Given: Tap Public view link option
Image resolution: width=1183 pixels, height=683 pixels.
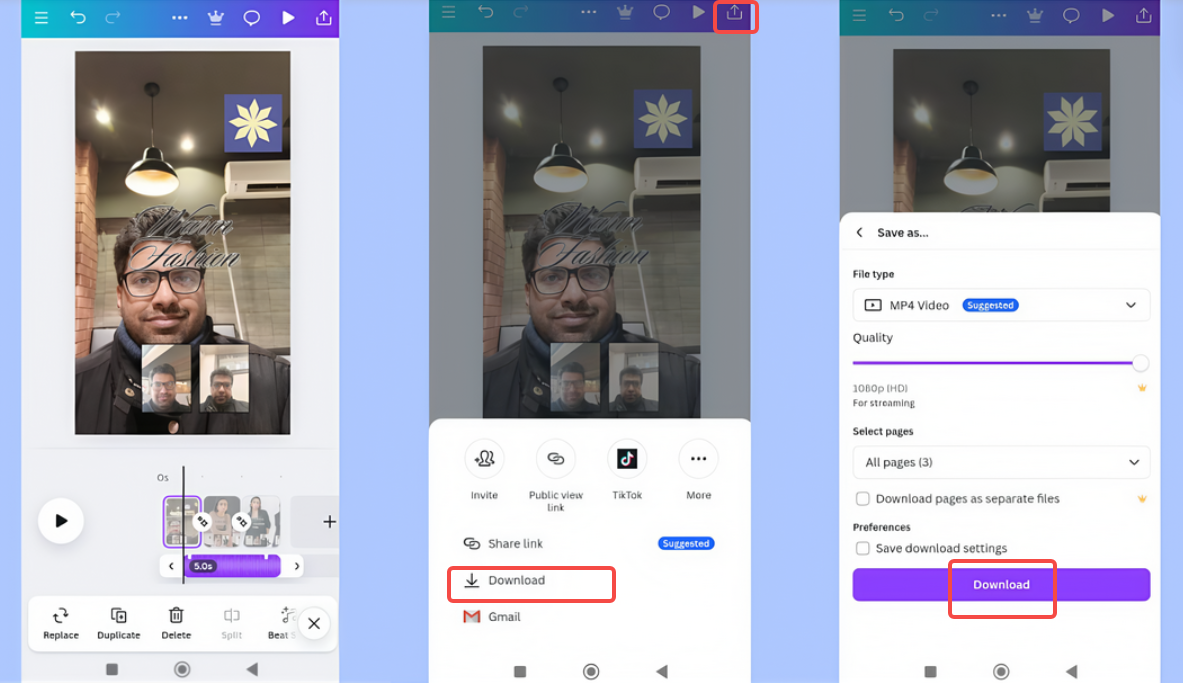Looking at the screenshot, I should click(556, 475).
